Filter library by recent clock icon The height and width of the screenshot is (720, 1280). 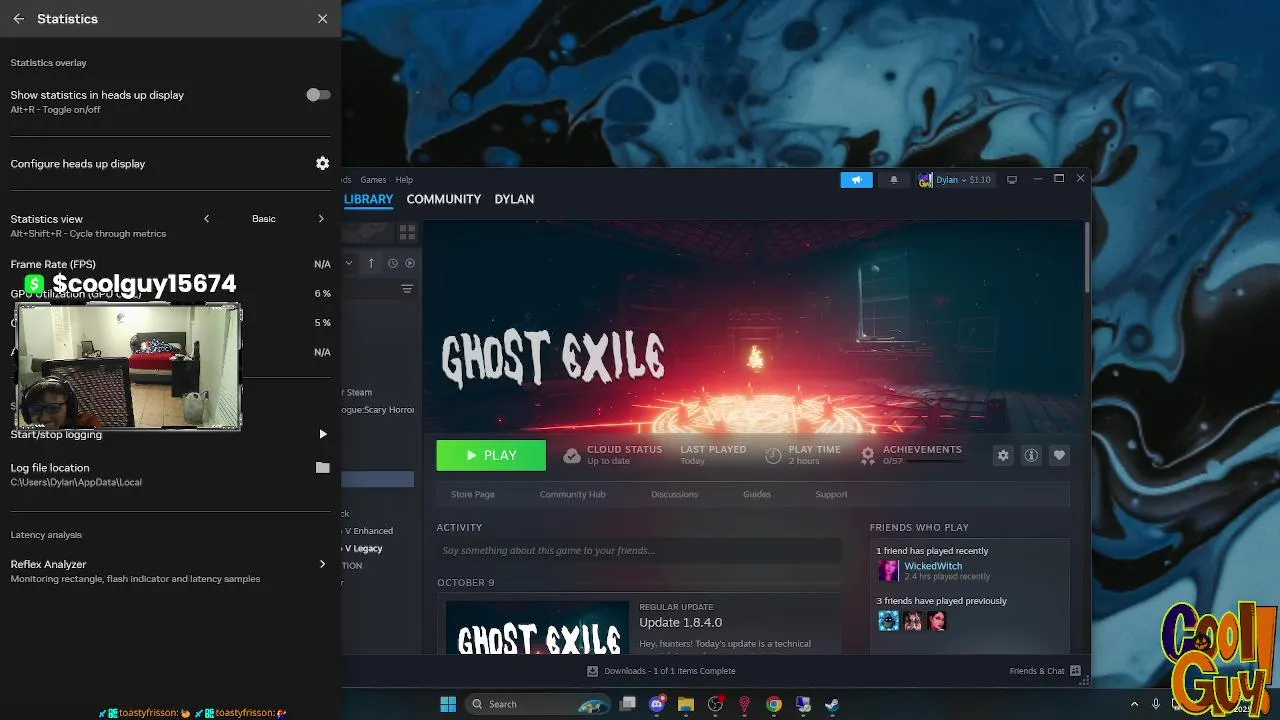[393, 263]
